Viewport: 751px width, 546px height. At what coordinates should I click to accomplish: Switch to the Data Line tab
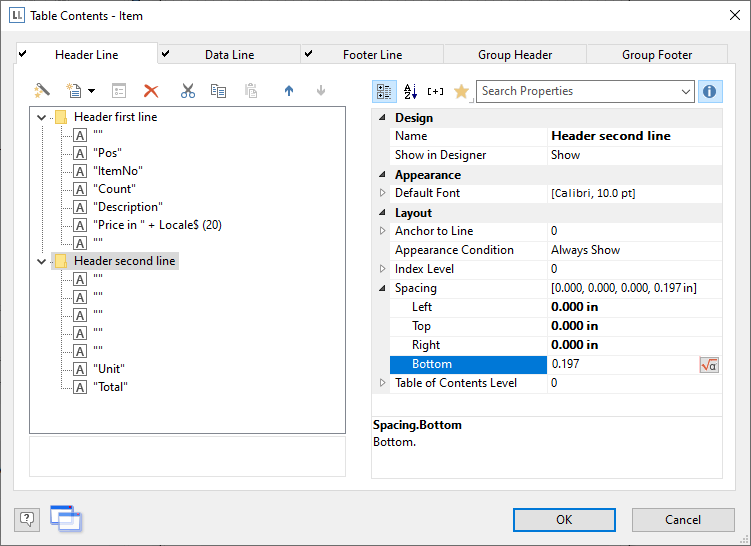pos(229,55)
